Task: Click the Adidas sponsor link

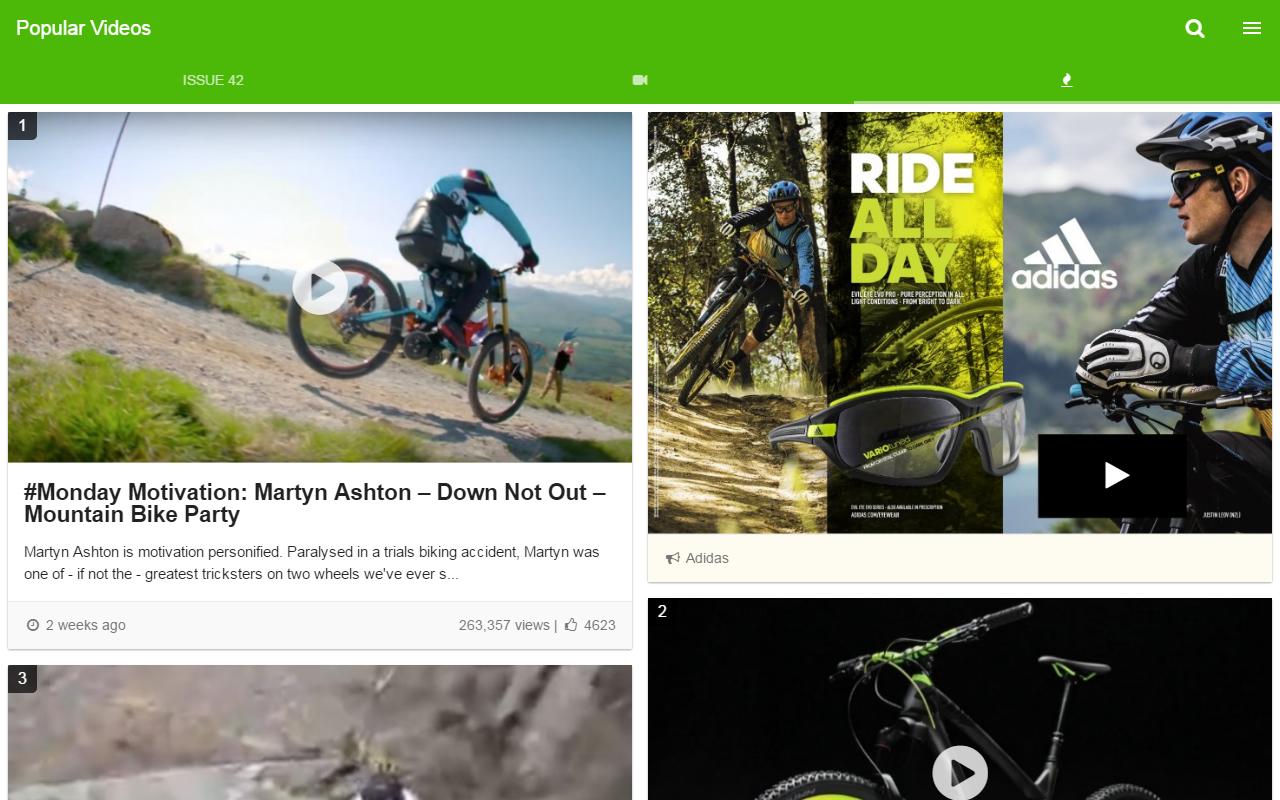Action: click(707, 558)
